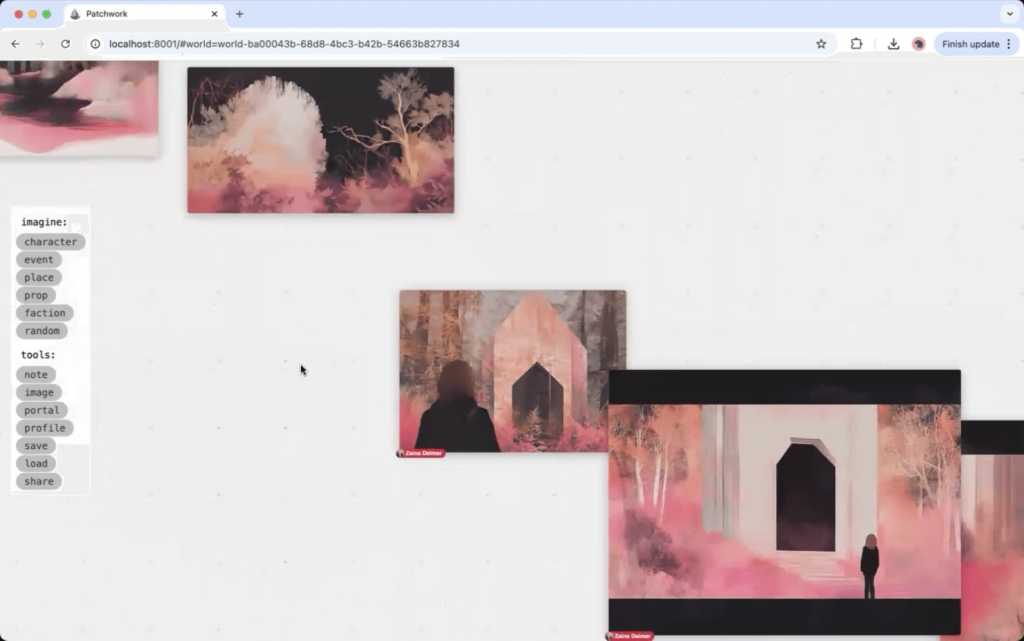Generate a new place
This screenshot has width=1024, height=641.
39,278
